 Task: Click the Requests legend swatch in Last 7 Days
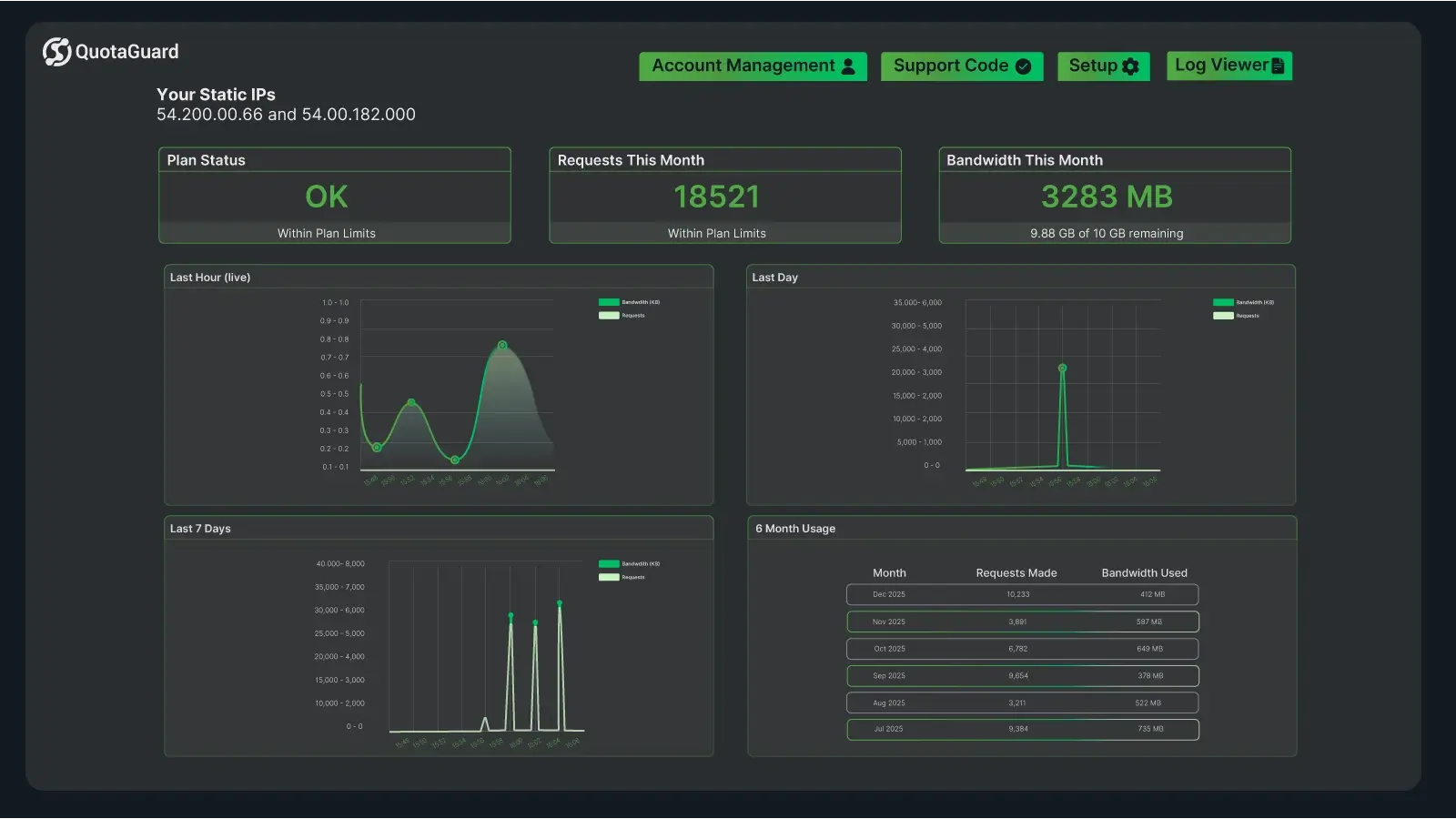pyautogui.click(x=608, y=577)
